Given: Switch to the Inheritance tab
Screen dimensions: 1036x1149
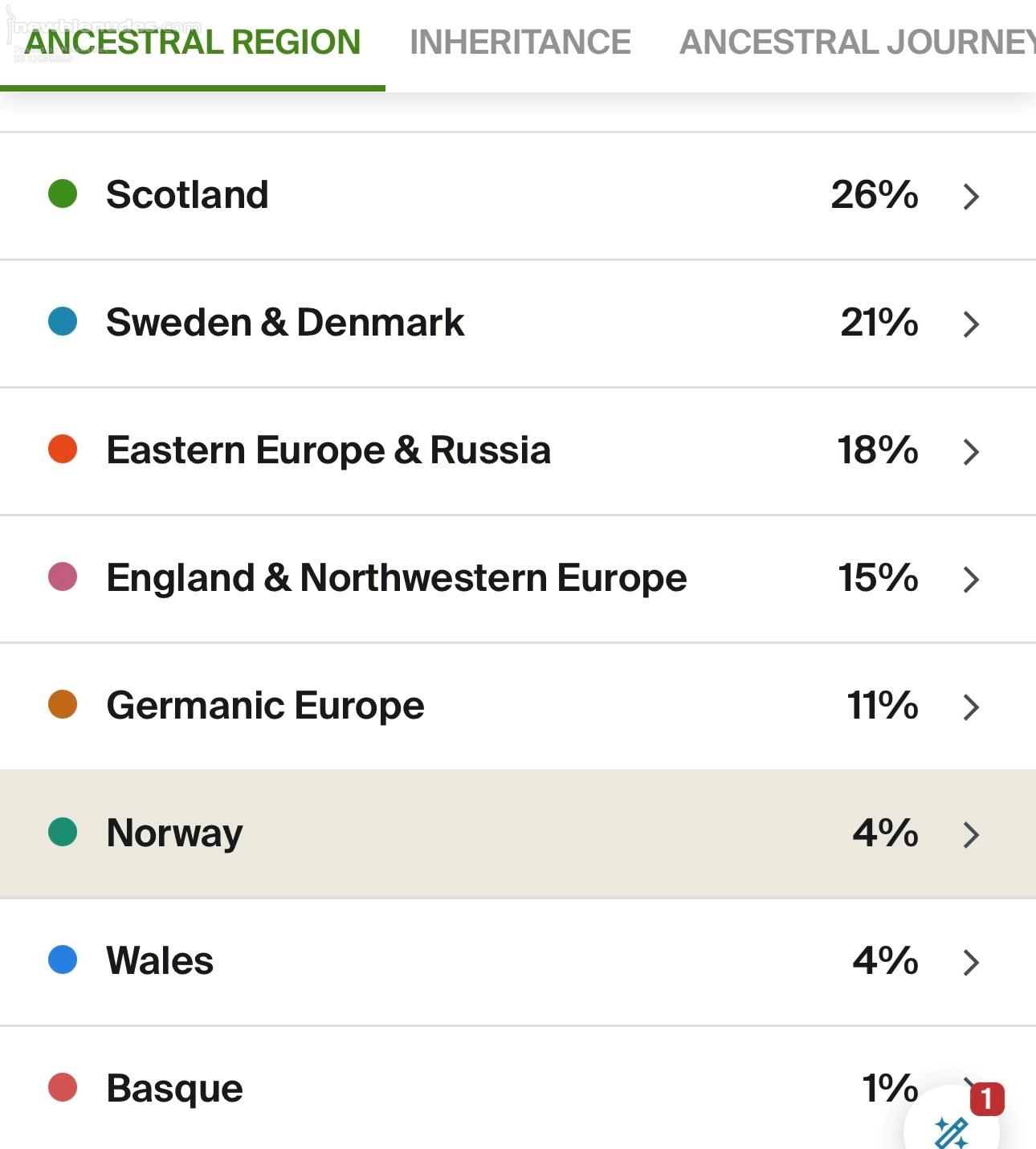Looking at the screenshot, I should click(x=520, y=43).
